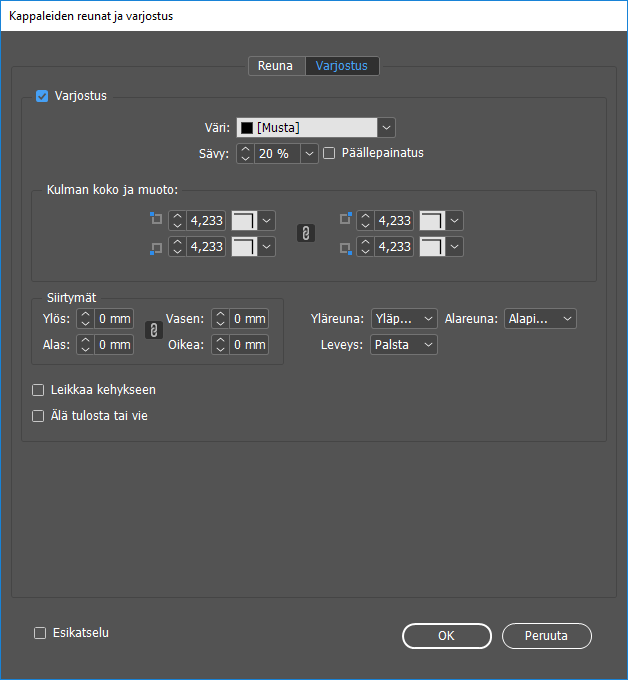Screen dimensions: 628x680
Task: Click the Sävy tint stepper arrows
Action: pyautogui.click(x=246, y=154)
